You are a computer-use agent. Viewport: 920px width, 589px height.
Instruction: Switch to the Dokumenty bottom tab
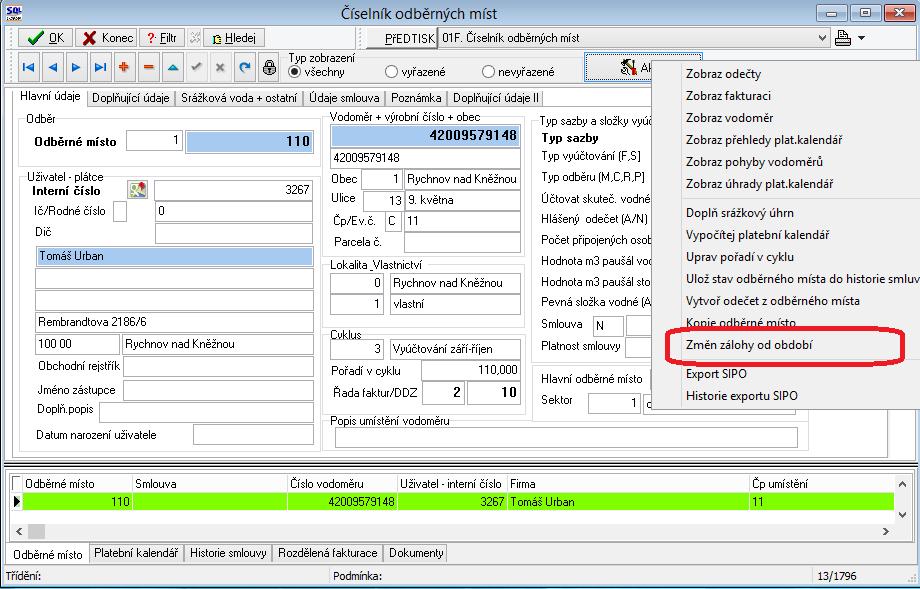point(416,553)
